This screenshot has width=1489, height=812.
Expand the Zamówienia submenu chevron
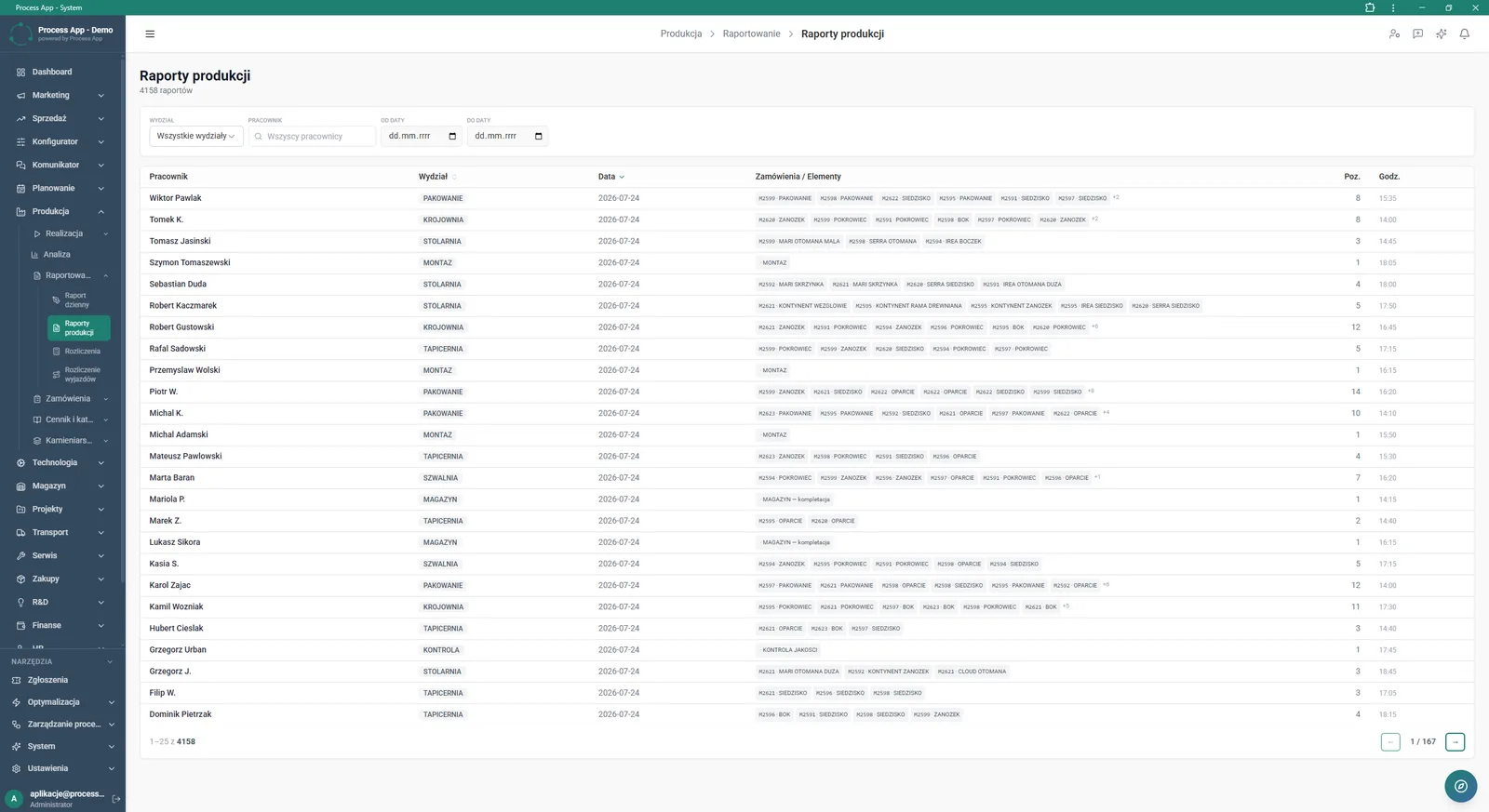click(105, 398)
